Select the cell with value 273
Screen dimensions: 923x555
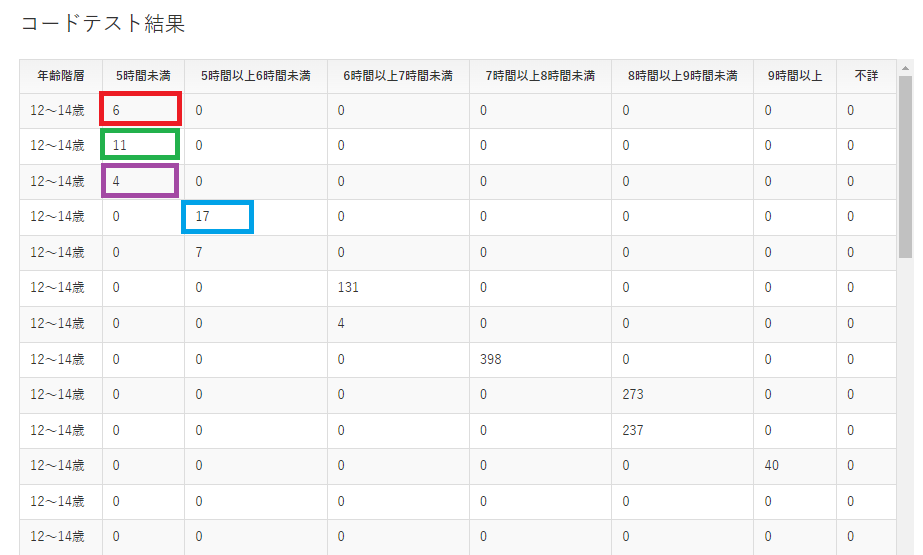click(x=682, y=395)
